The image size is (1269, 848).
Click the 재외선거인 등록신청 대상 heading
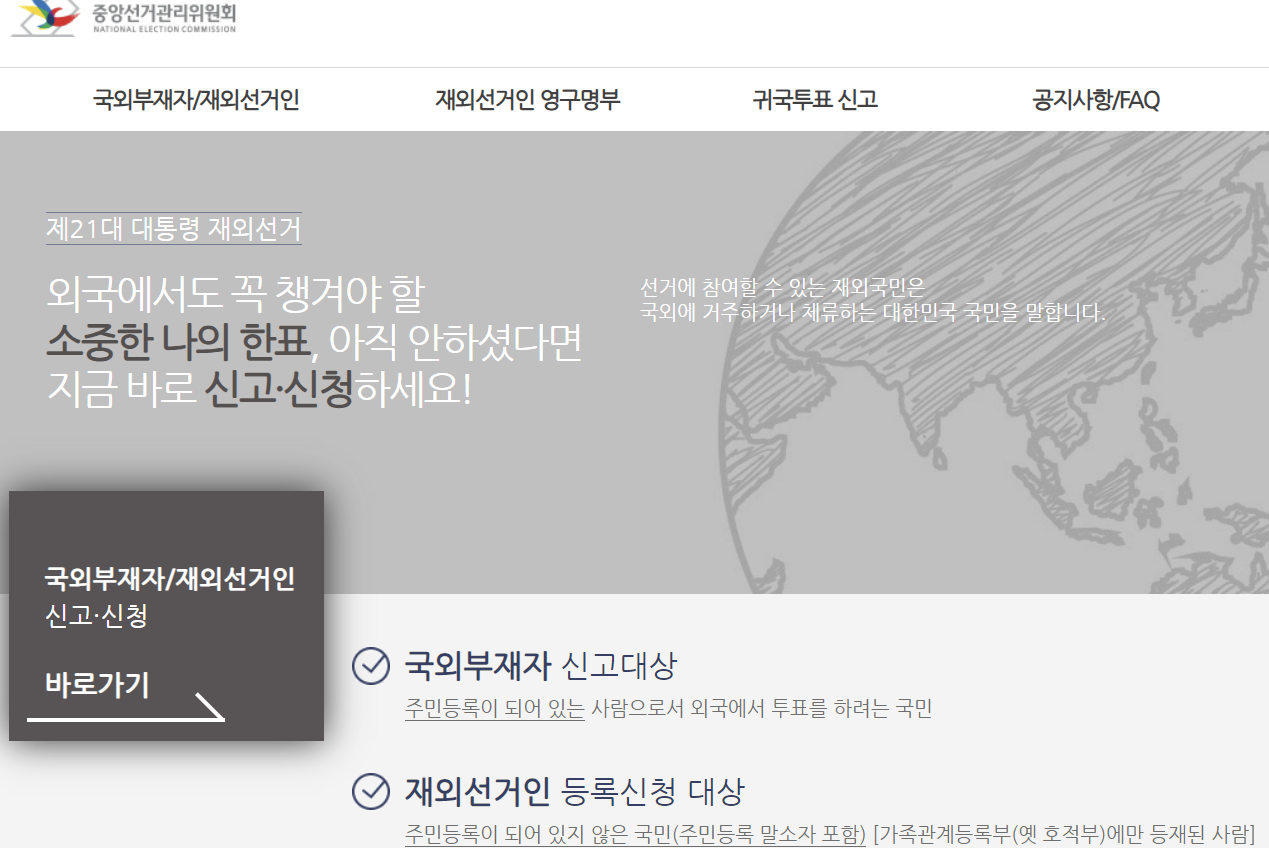574,792
